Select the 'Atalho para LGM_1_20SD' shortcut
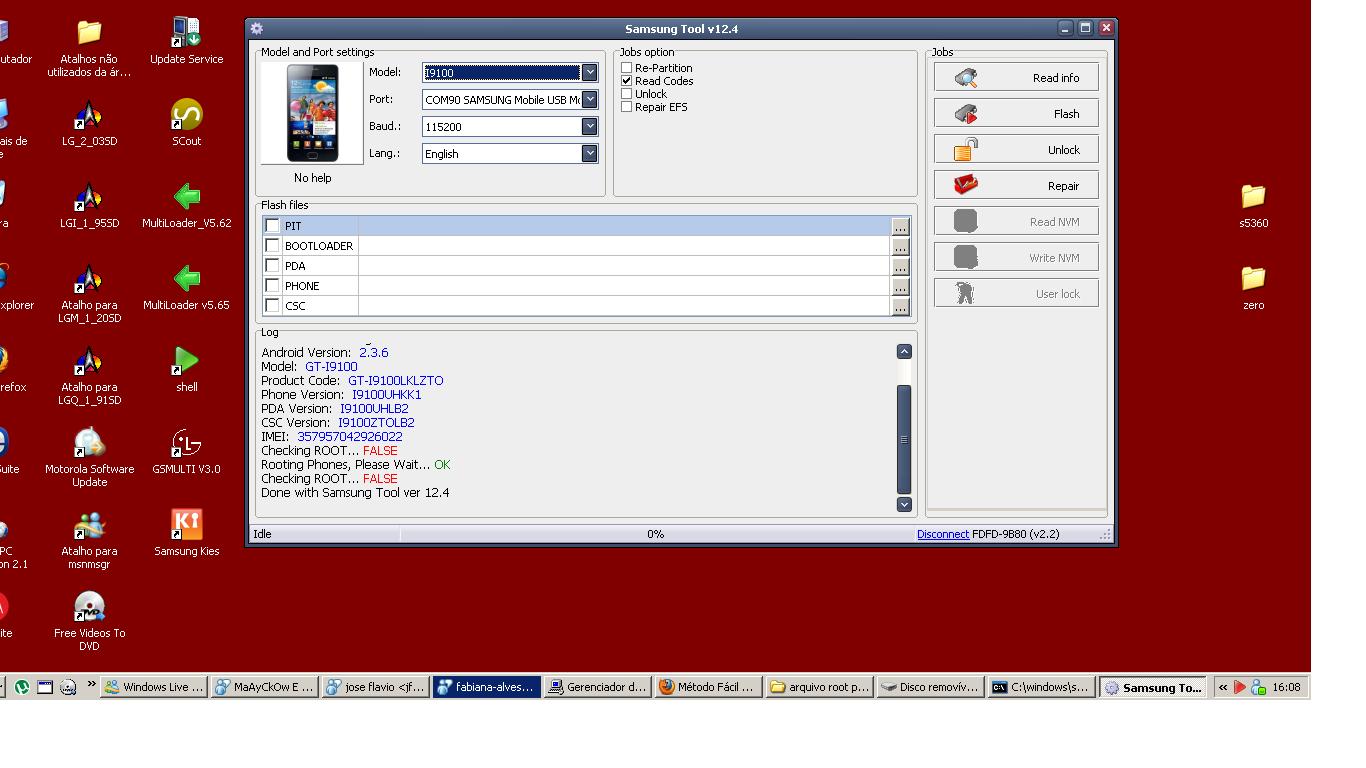This screenshot has height=768, width=1366. 89,293
